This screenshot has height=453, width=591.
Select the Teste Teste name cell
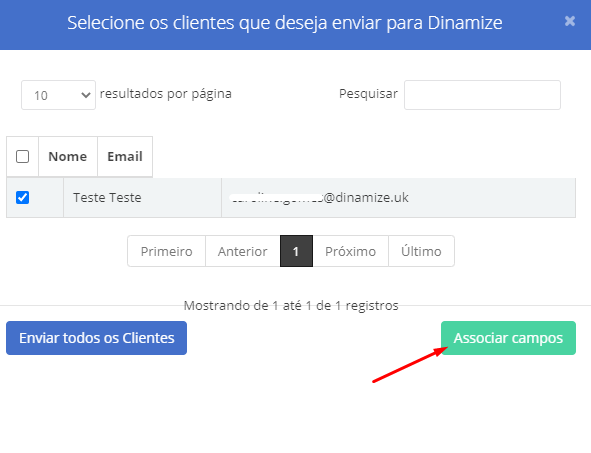click(142, 197)
